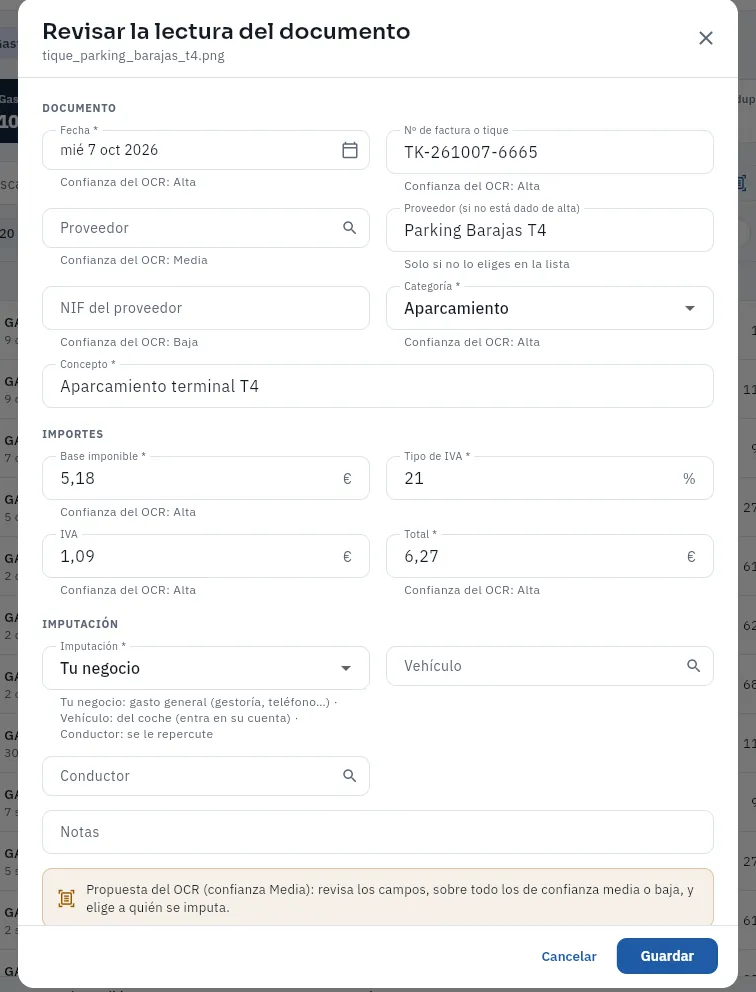Click the IVA amount field
756x992 pixels.
pos(206,556)
